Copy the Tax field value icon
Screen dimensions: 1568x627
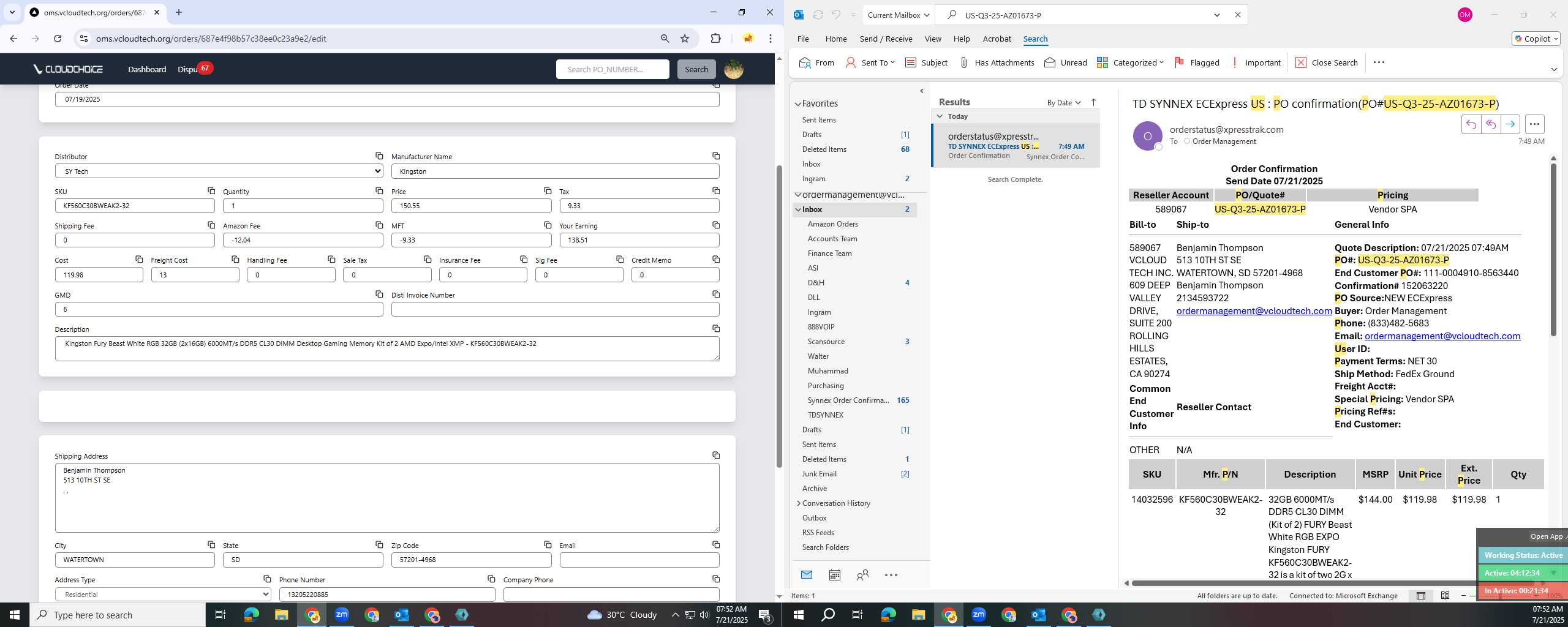pos(716,191)
